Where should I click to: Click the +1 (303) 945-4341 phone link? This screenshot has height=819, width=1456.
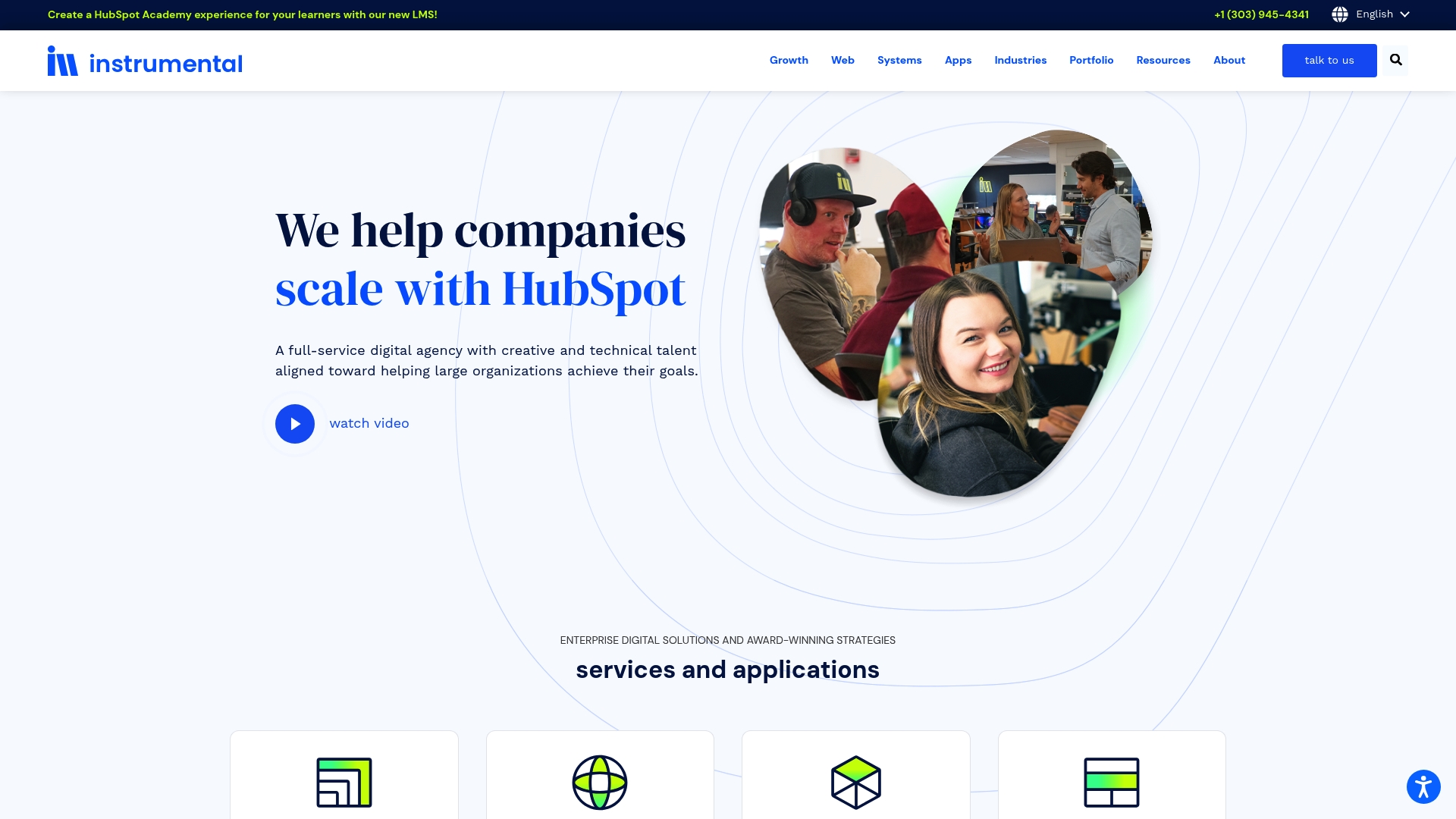[x=1261, y=14]
